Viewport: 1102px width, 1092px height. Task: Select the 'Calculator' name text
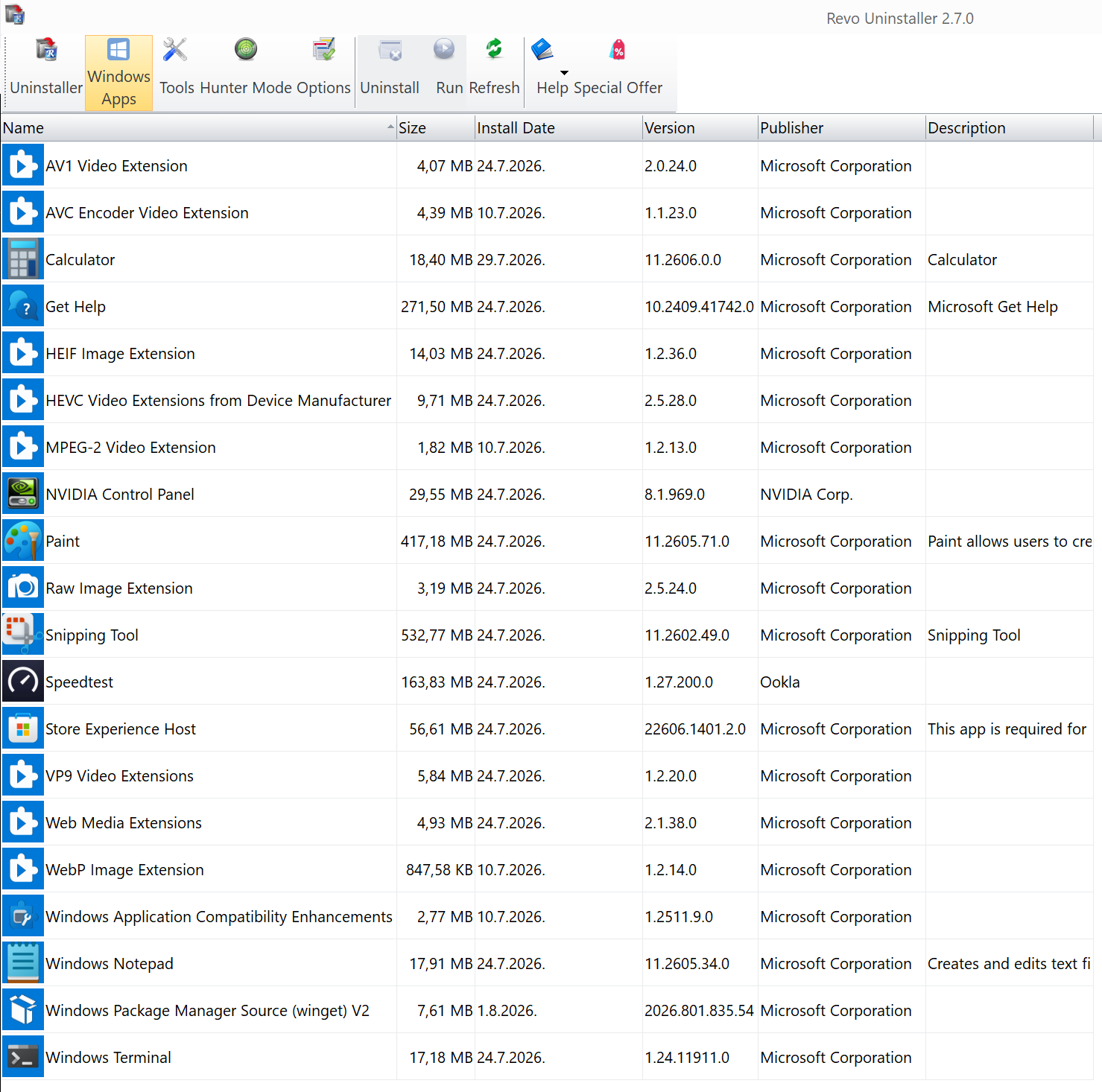80,260
